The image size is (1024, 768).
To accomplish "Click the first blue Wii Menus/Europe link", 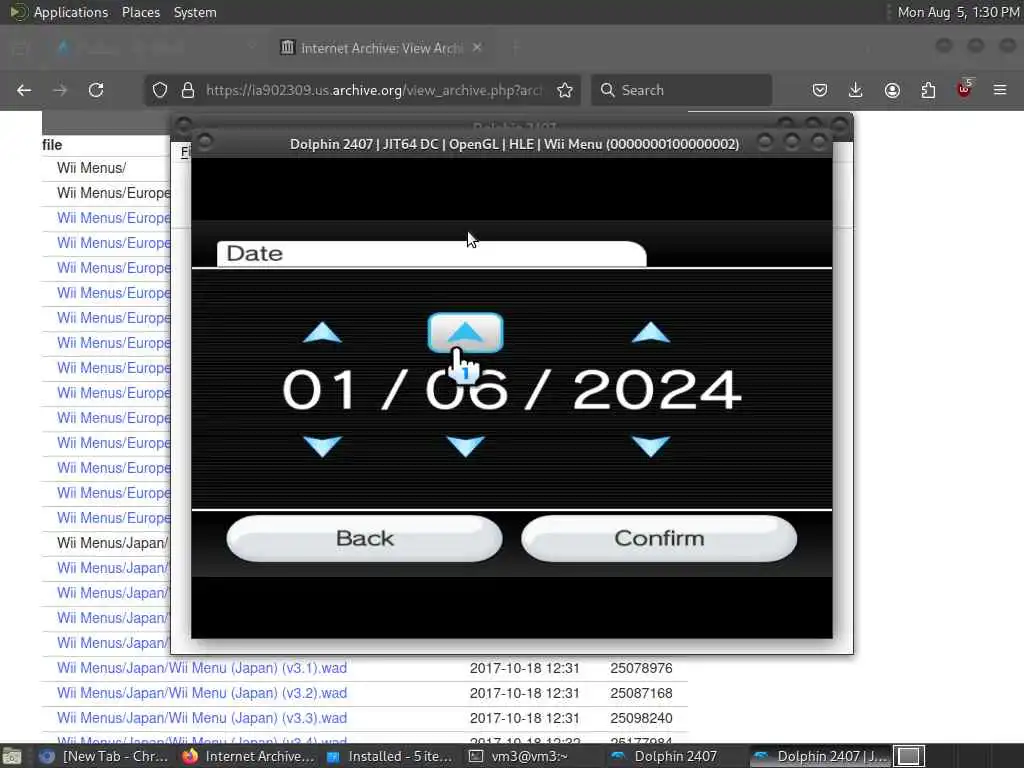I will click(114, 217).
